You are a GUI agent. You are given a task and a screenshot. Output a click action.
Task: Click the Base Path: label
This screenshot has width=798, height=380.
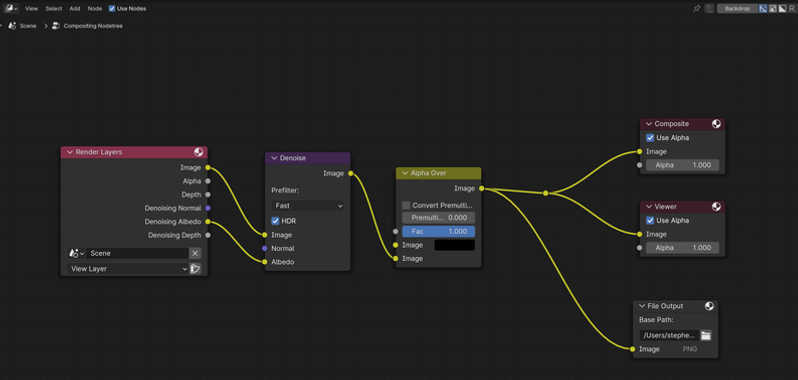coord(657,320)
